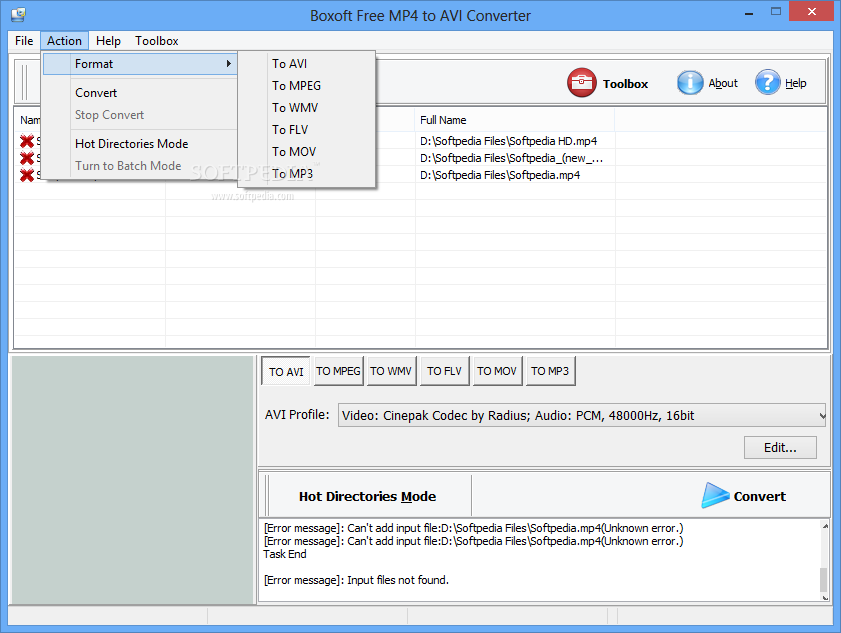Click the application icon in title bar
This screenshot has height=633, width=841.
[x=18, y=14]
